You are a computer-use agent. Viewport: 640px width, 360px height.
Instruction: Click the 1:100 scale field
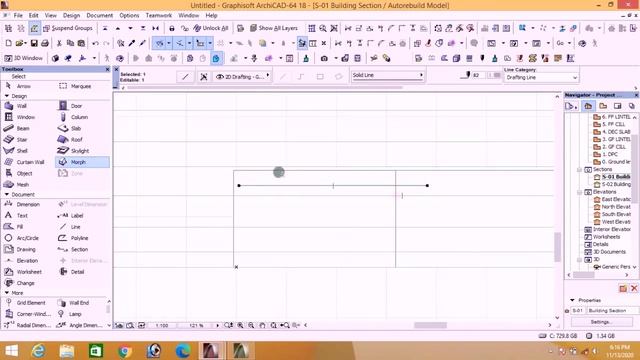162,325
